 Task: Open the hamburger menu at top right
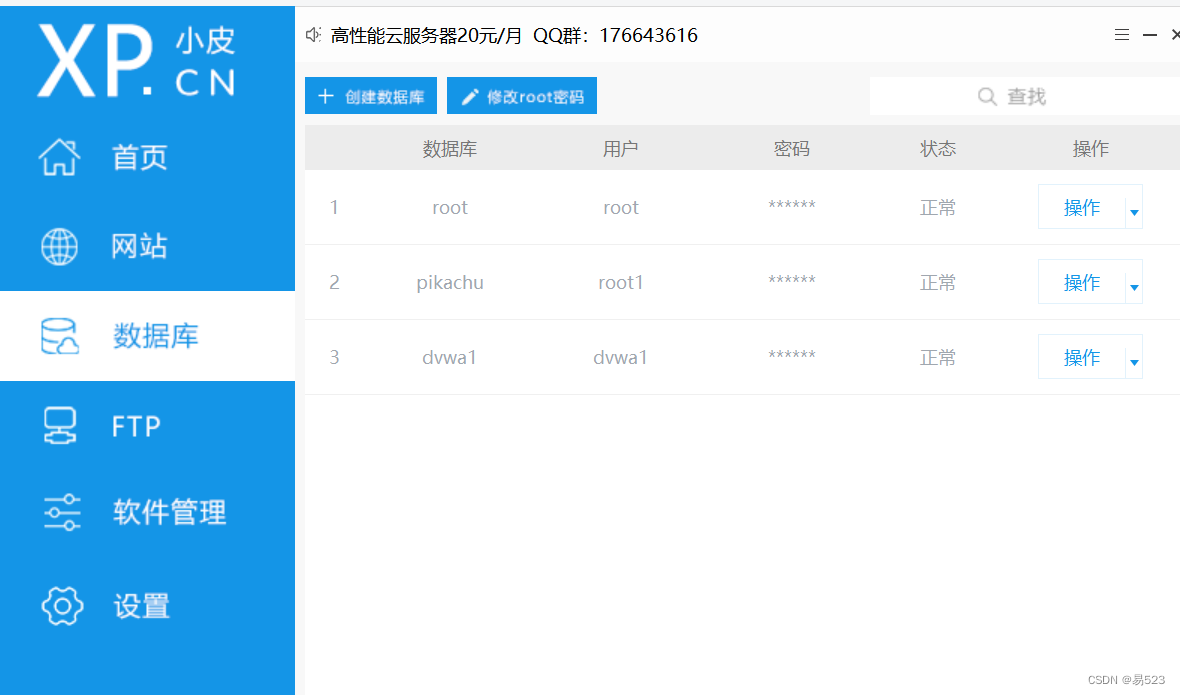tap(1121, 33)
